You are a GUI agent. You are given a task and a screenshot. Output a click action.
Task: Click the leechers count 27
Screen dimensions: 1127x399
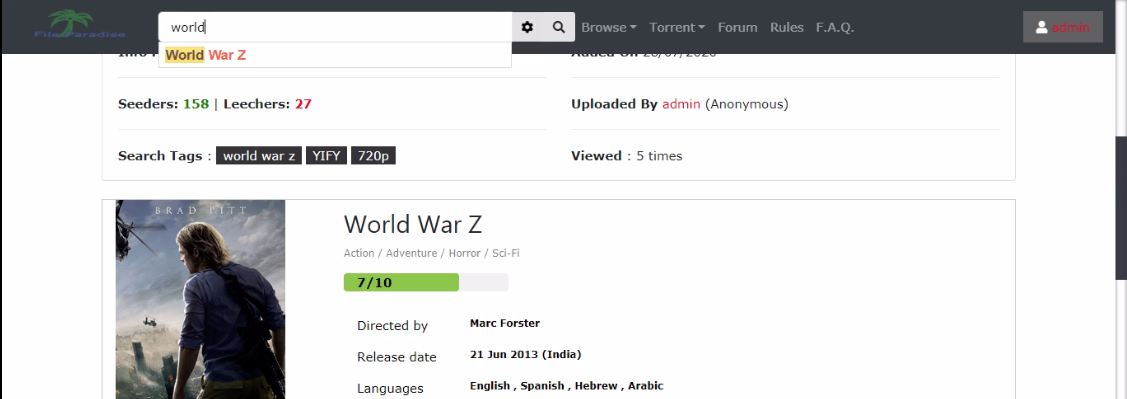pos(303,104)
